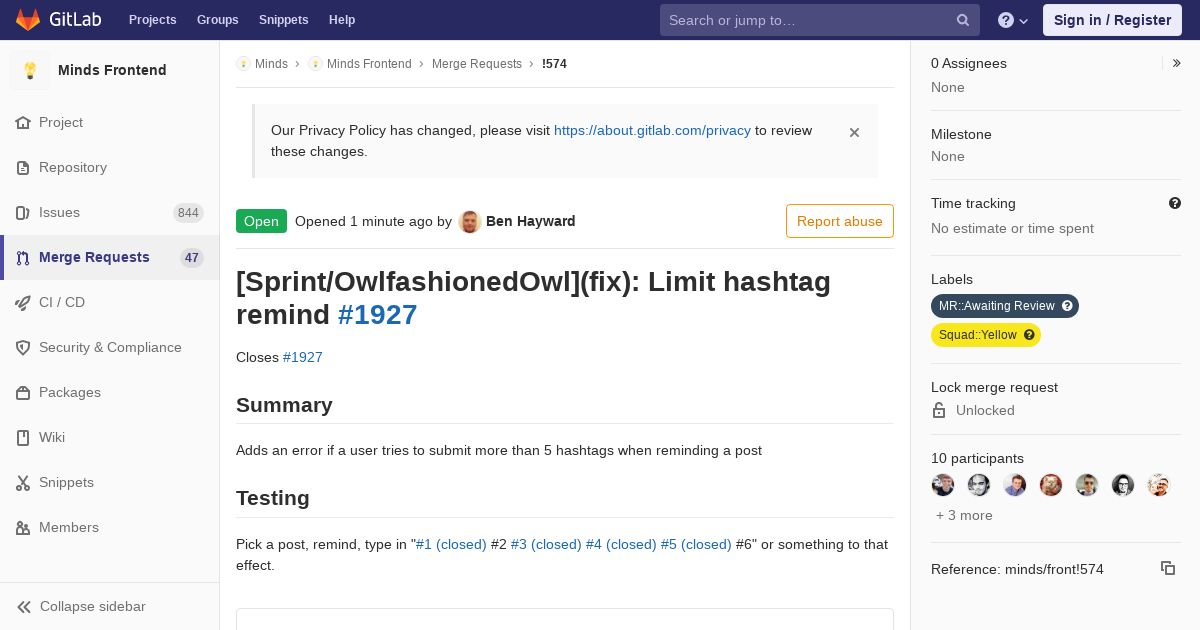
Task: Dismiss the Privacy Policy banner
Action: tap(854, 132)
